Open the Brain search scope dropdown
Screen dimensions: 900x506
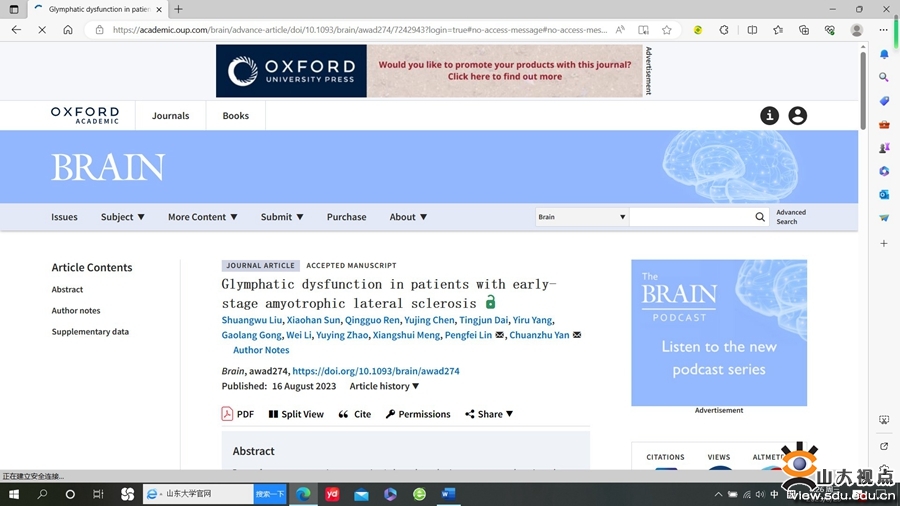[x=582, y=217]
